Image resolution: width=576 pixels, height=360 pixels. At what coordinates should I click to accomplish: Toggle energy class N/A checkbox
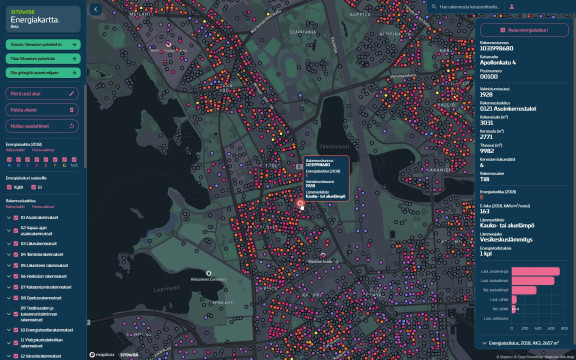[x=74, y=160]
